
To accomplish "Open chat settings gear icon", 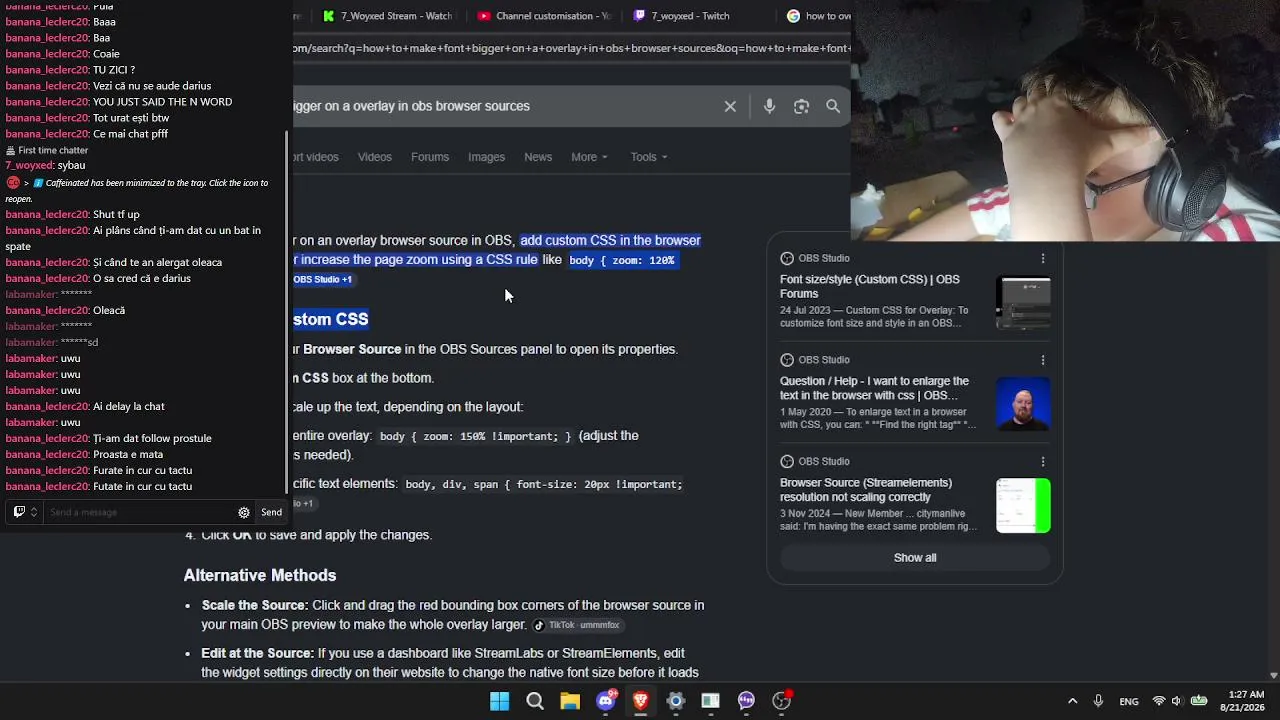I will click(244, 512).
